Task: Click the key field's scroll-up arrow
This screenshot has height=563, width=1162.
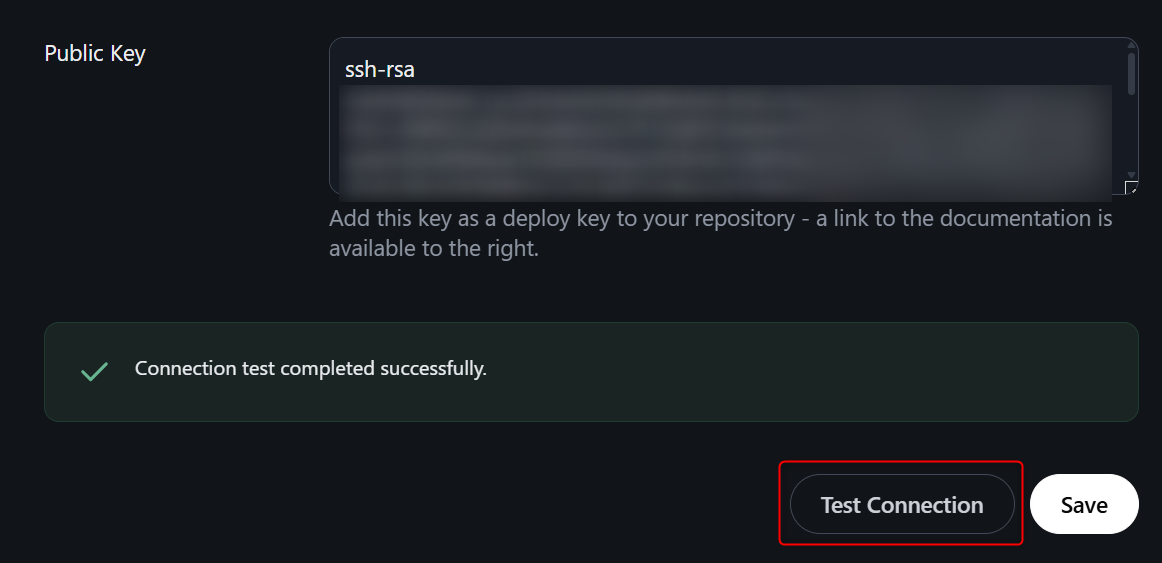Action: (1131, 47)
